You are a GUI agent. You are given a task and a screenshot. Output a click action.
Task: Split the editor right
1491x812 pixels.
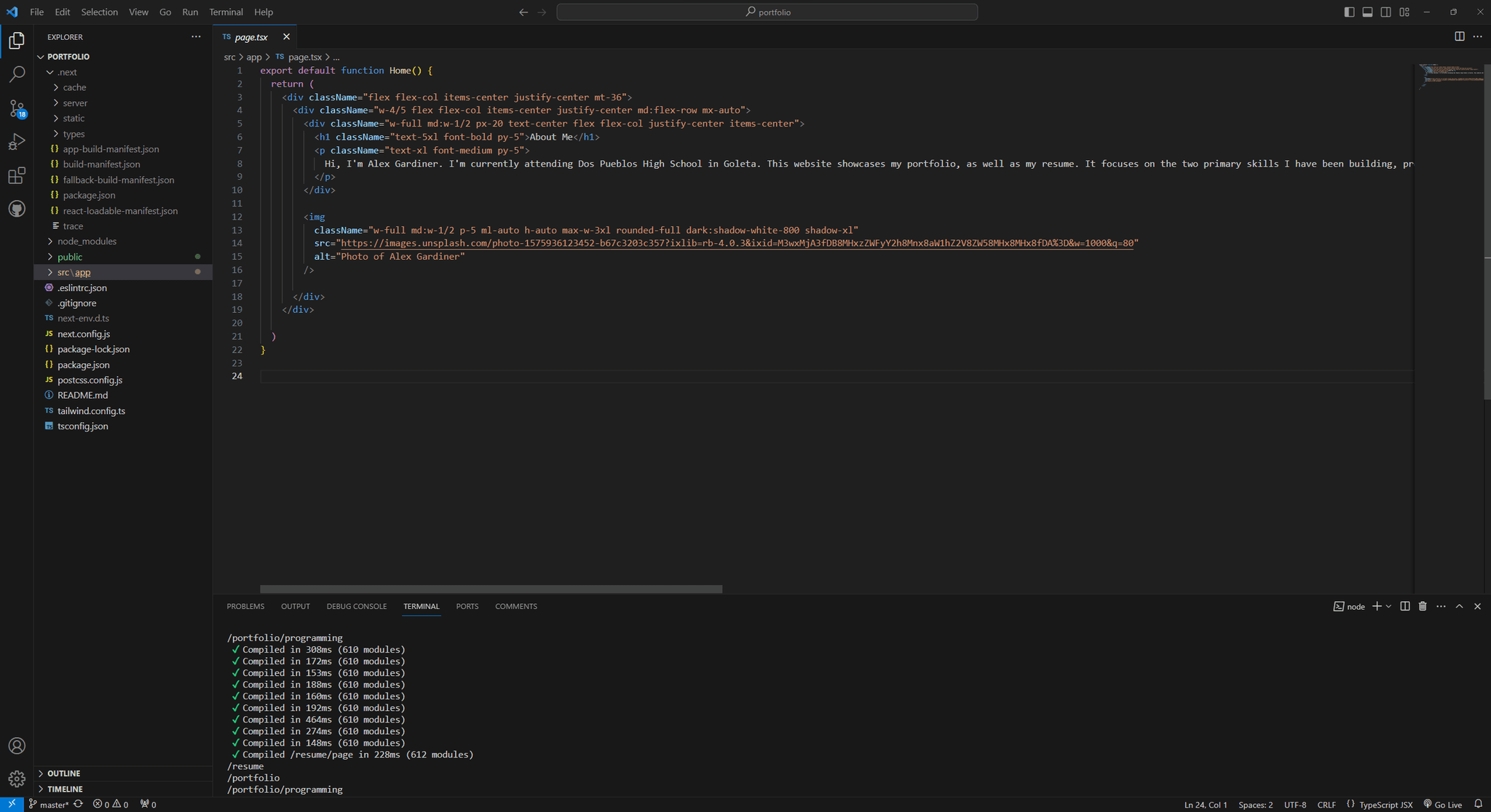1459,36
